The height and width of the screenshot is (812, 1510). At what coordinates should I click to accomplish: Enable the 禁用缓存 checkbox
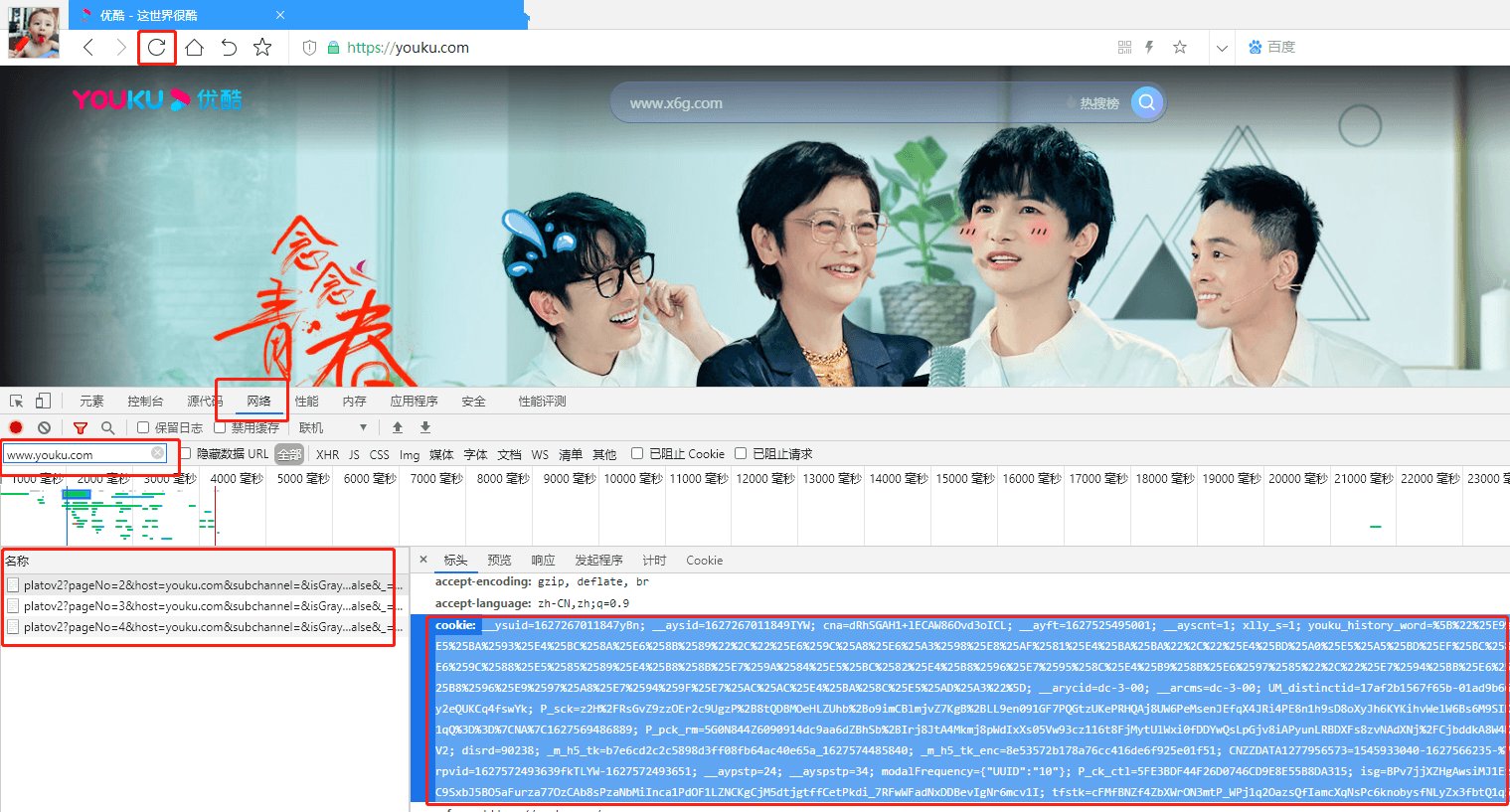pos(220,427)
